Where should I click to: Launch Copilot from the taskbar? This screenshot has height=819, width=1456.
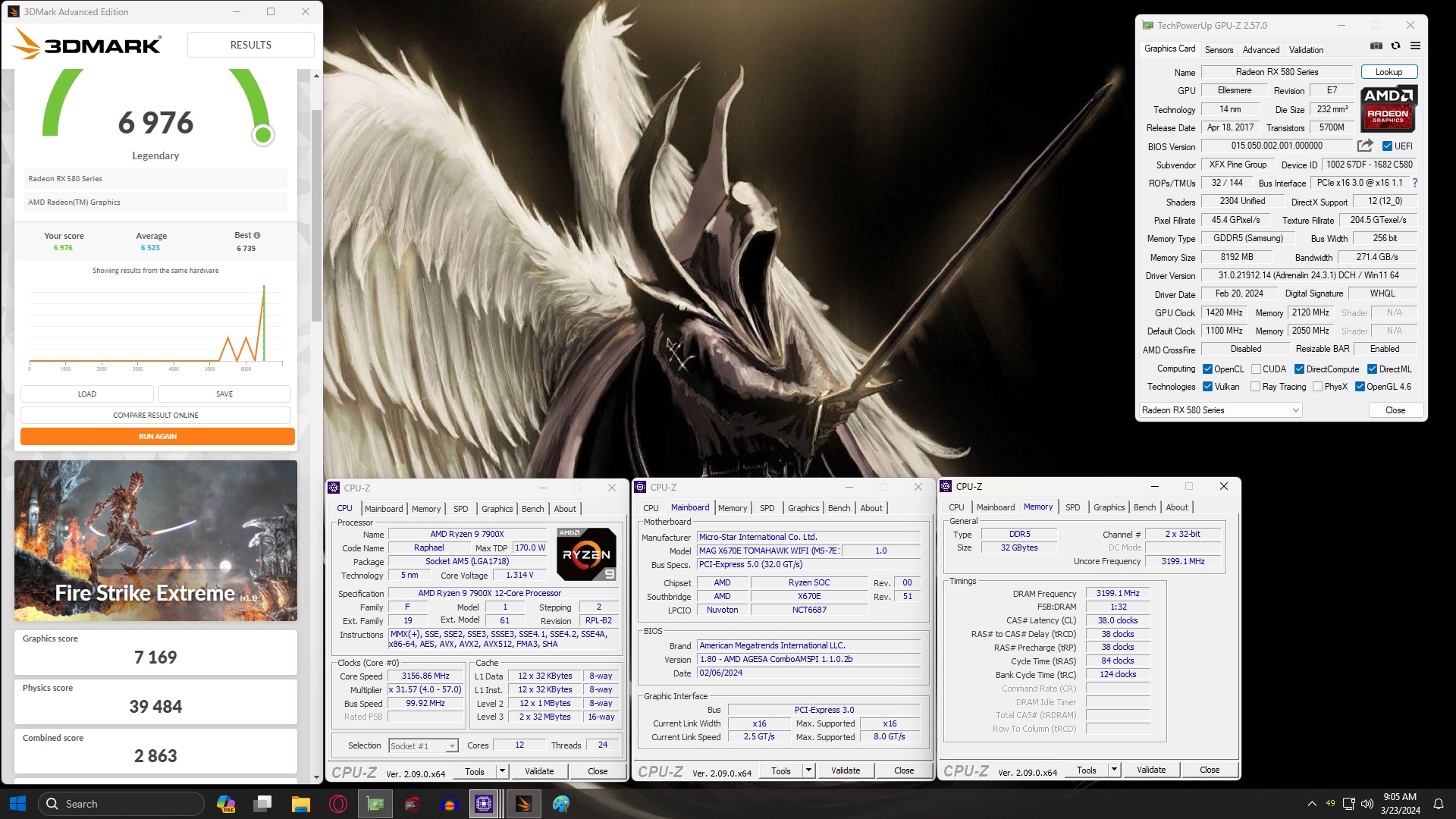[225, 804]
